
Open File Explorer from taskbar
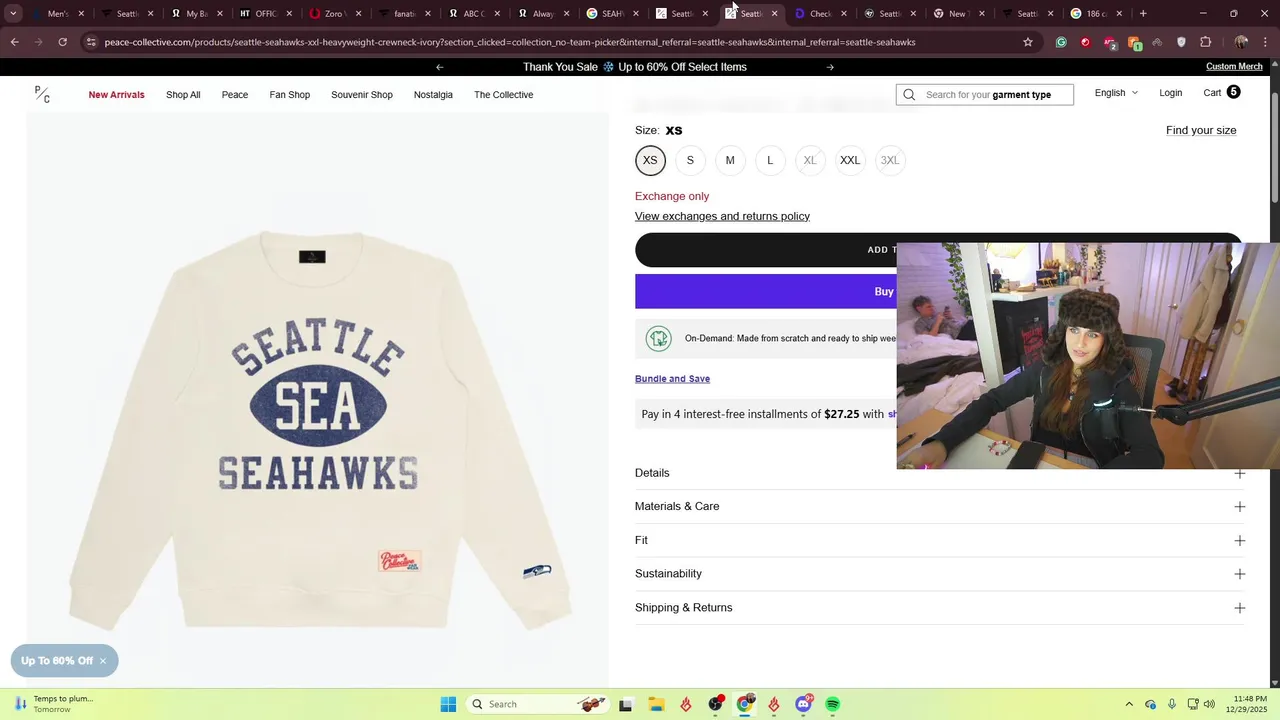click(x=656, y=704)
